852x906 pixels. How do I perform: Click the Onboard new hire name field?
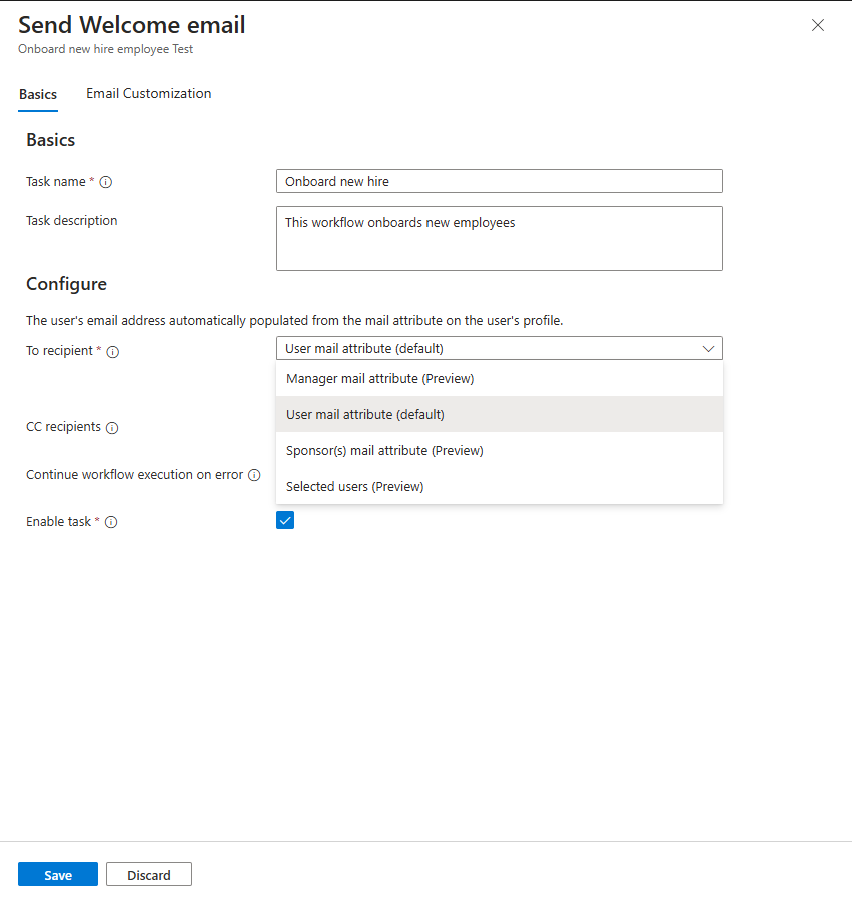click(499, 181)
